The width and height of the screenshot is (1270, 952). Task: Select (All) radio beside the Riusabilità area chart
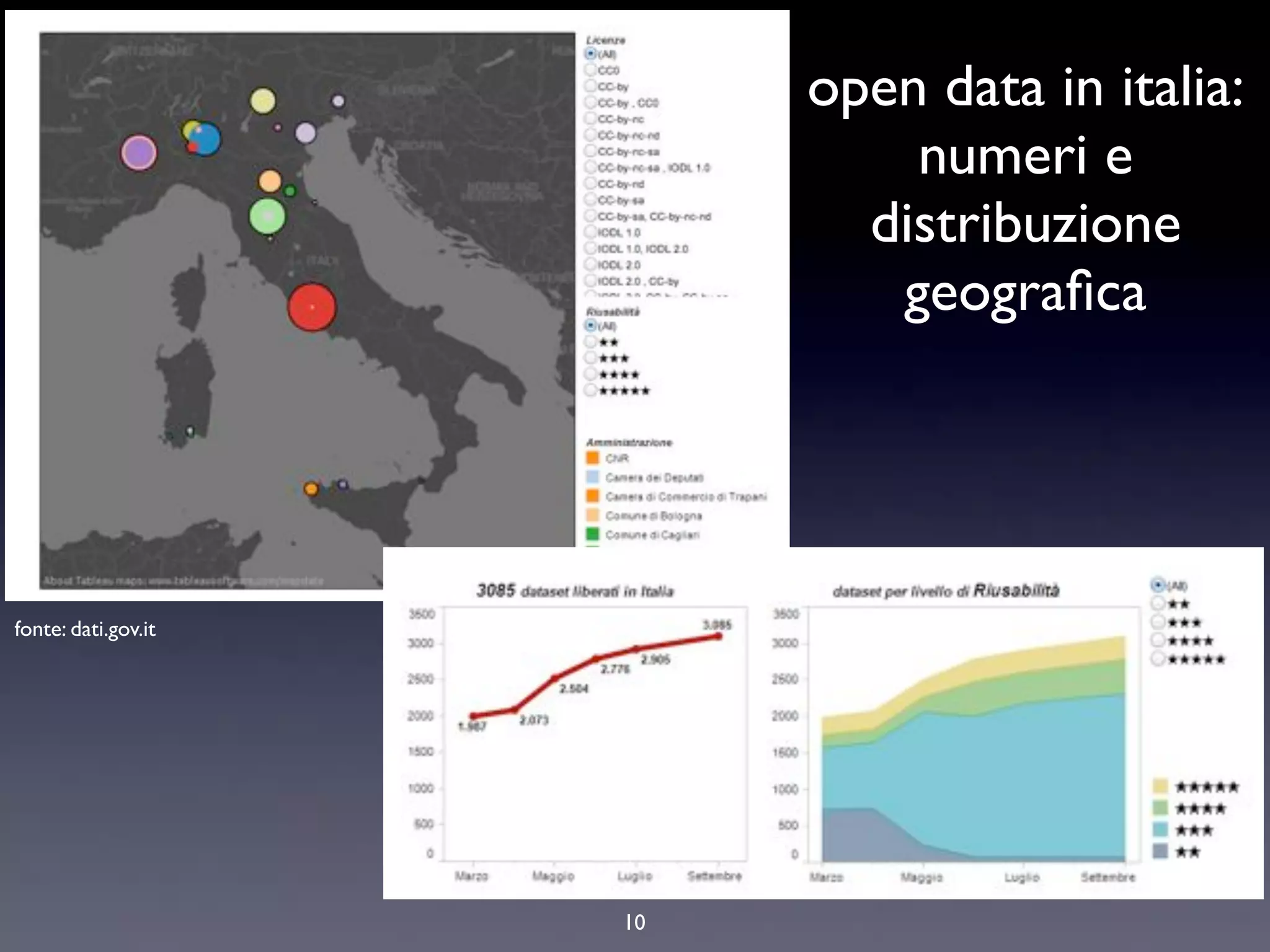coord(1157,584)
